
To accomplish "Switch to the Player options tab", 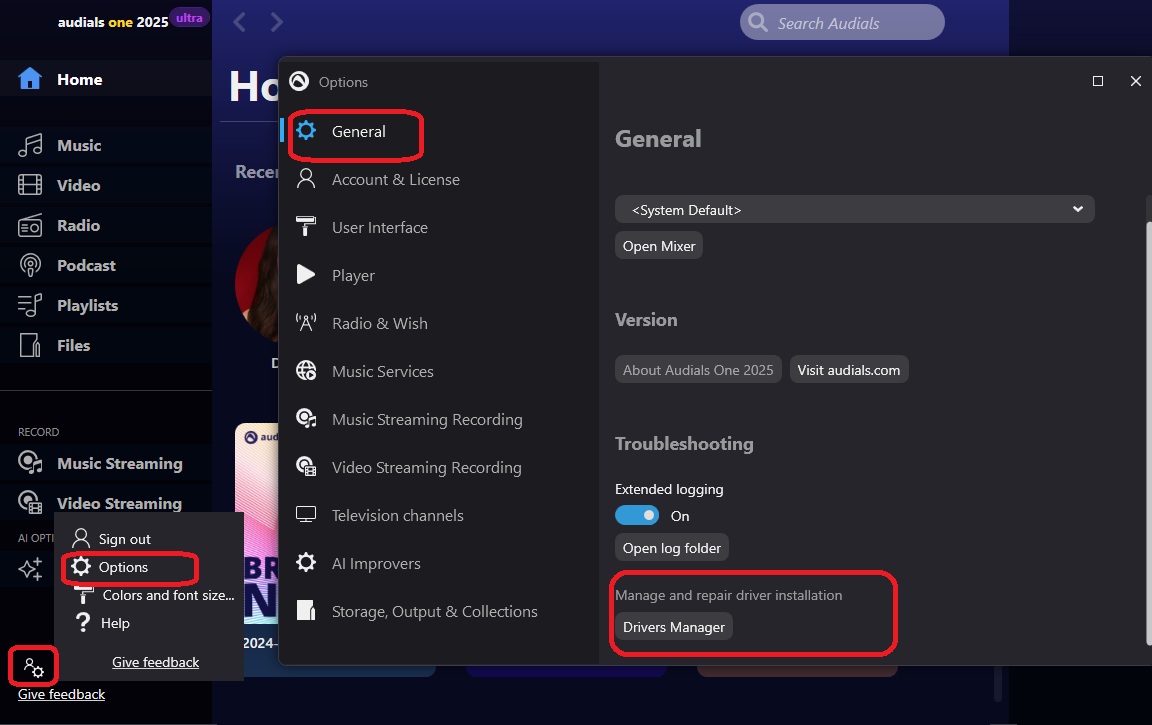I will click(353, 275).
